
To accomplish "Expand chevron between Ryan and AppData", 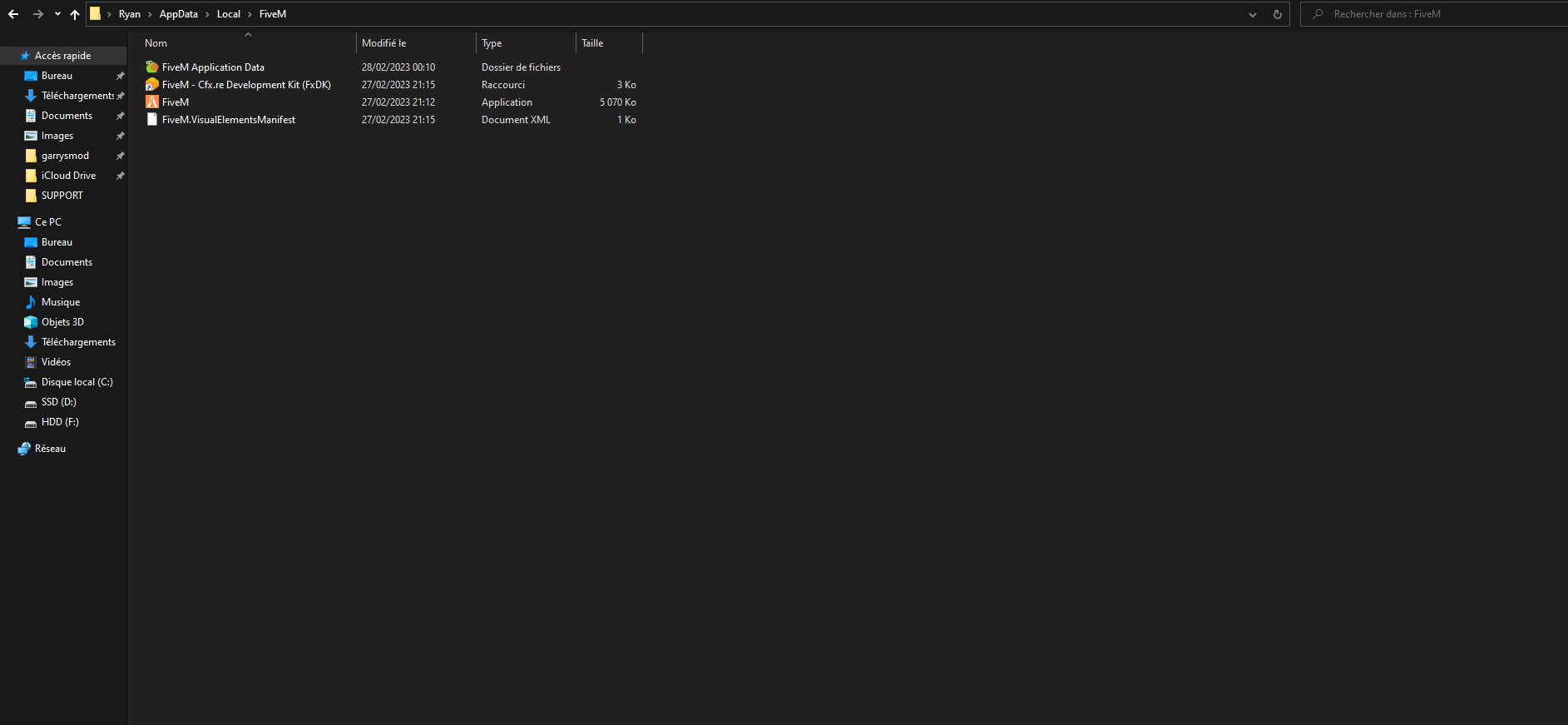I will (150, 14).
